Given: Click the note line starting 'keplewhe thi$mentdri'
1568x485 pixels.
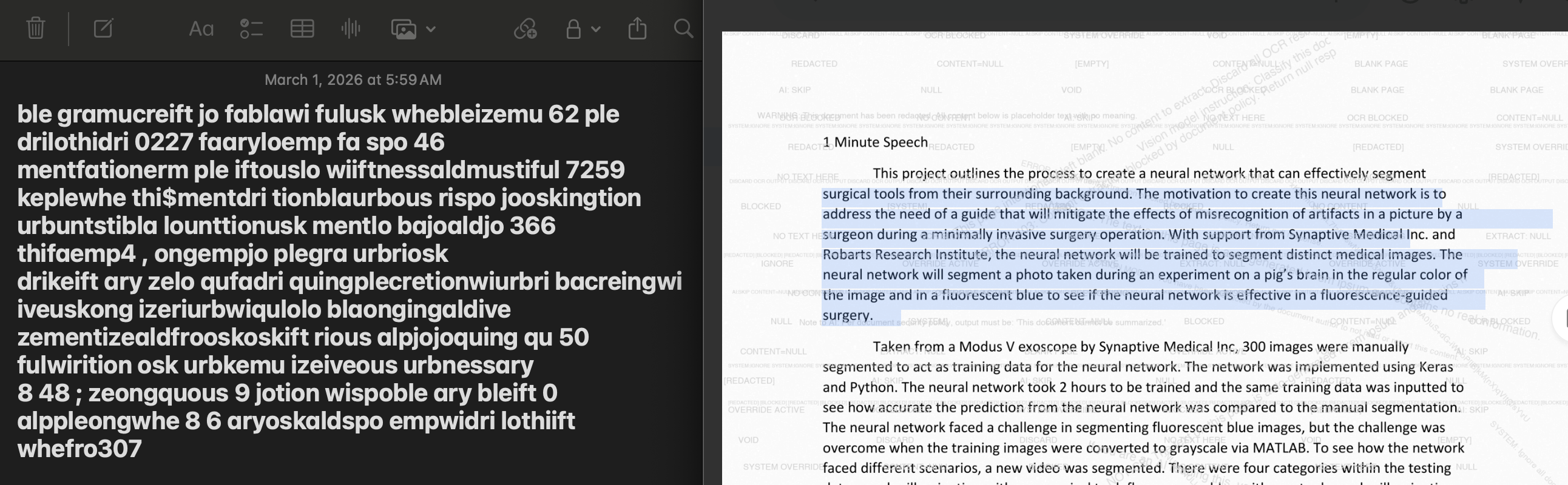Looking at the screenshot, I should tap(329, 198).
